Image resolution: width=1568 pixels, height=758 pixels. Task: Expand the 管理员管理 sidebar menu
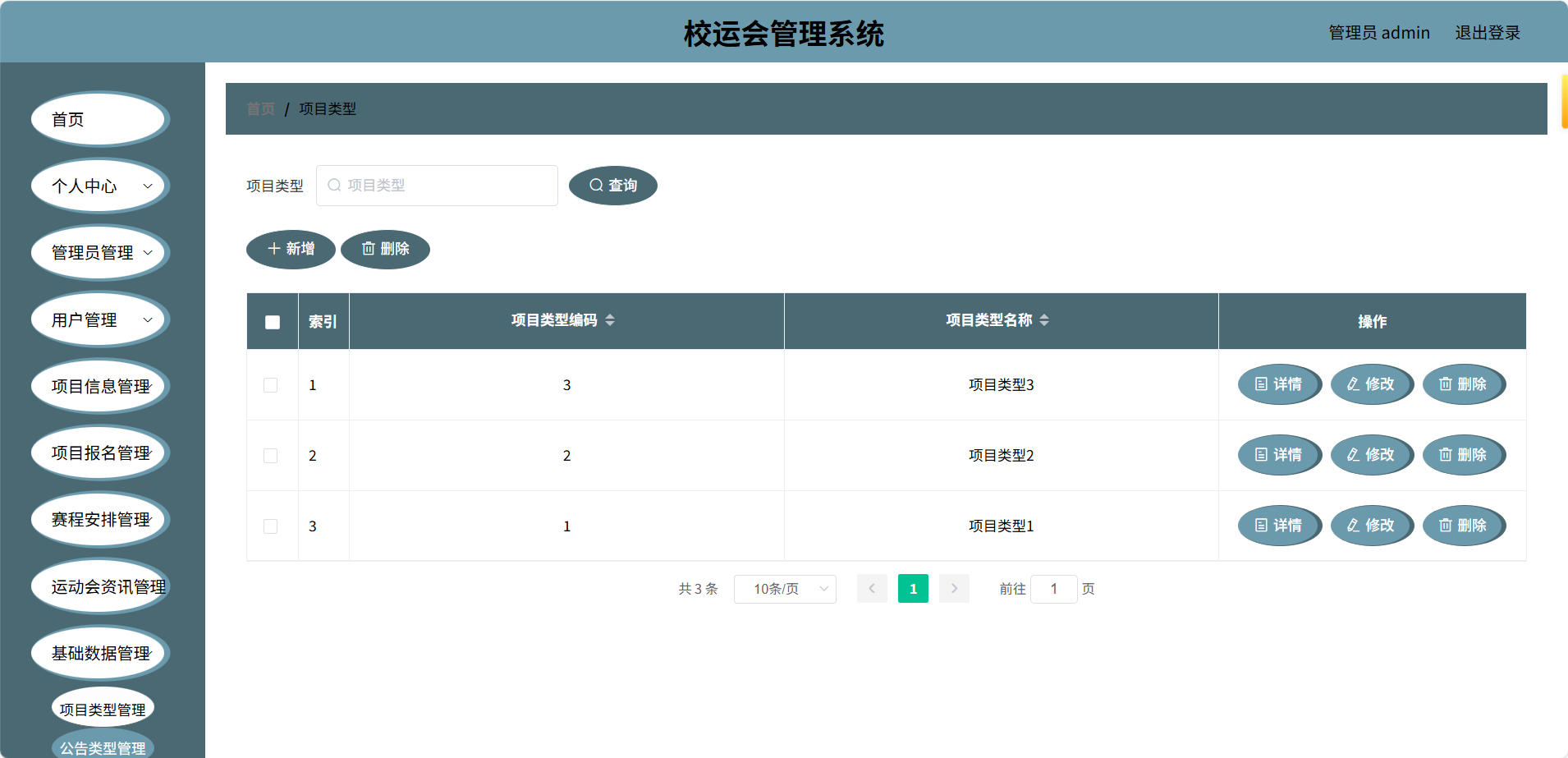(x=99, y=253)
